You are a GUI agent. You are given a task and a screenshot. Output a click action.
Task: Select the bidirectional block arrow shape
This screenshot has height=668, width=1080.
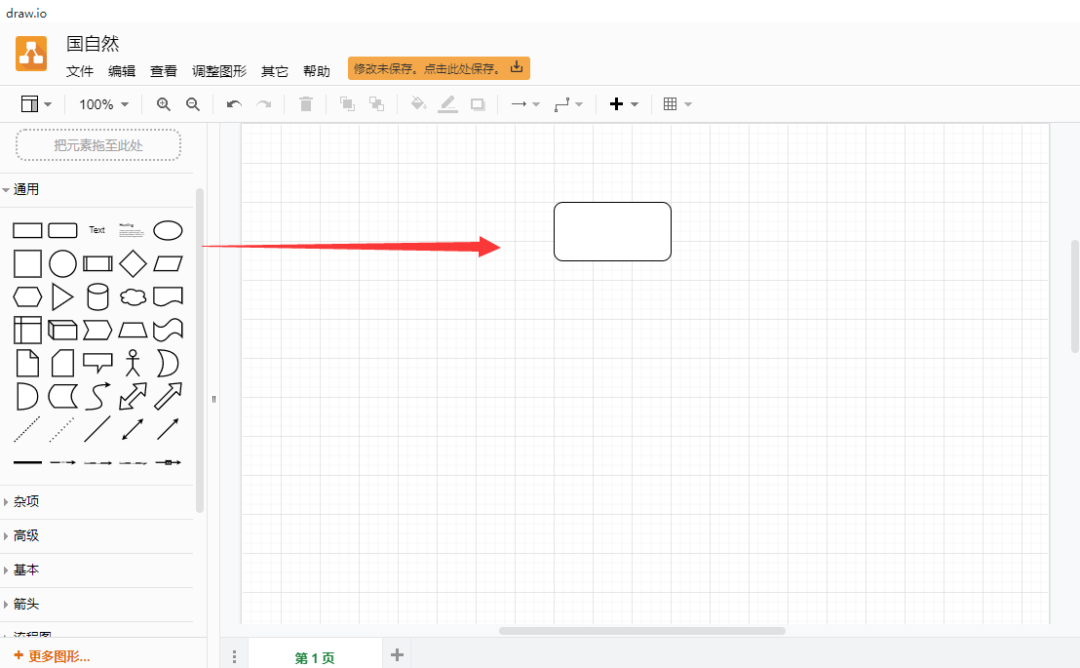pyautogui.click(x=133, y=396)
